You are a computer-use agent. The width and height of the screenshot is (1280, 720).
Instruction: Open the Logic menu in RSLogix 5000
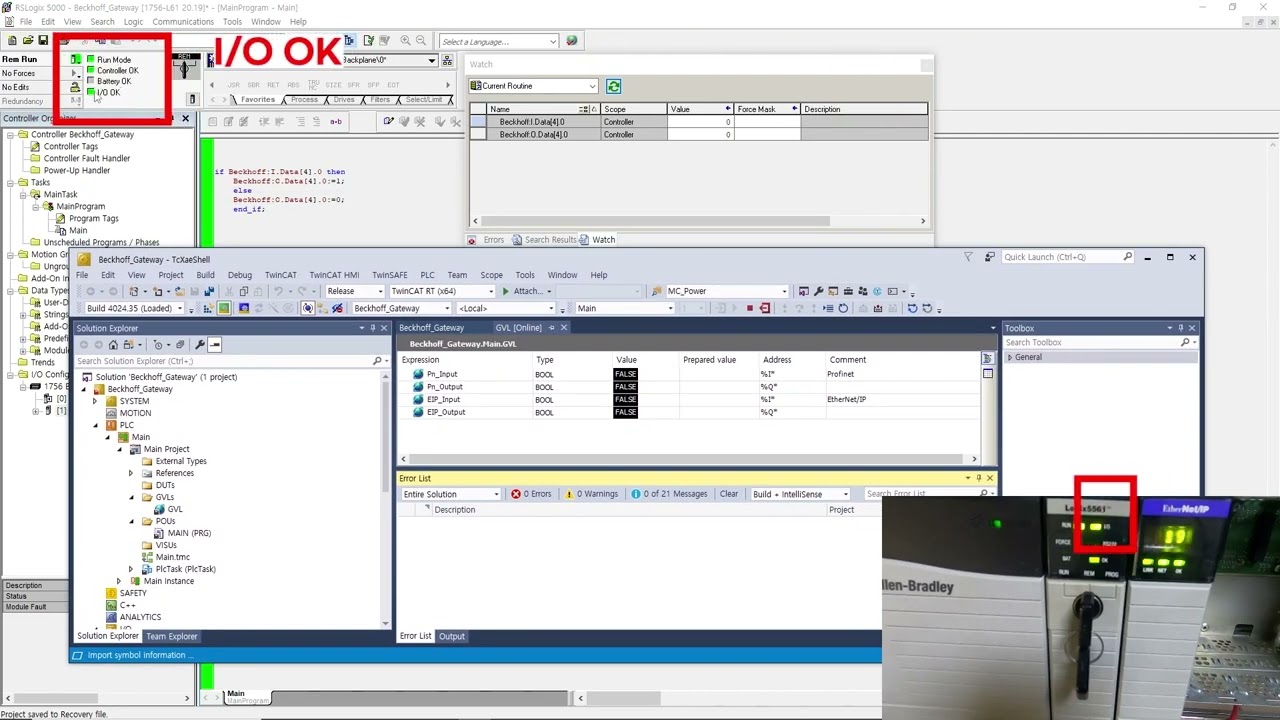(133, 22)
